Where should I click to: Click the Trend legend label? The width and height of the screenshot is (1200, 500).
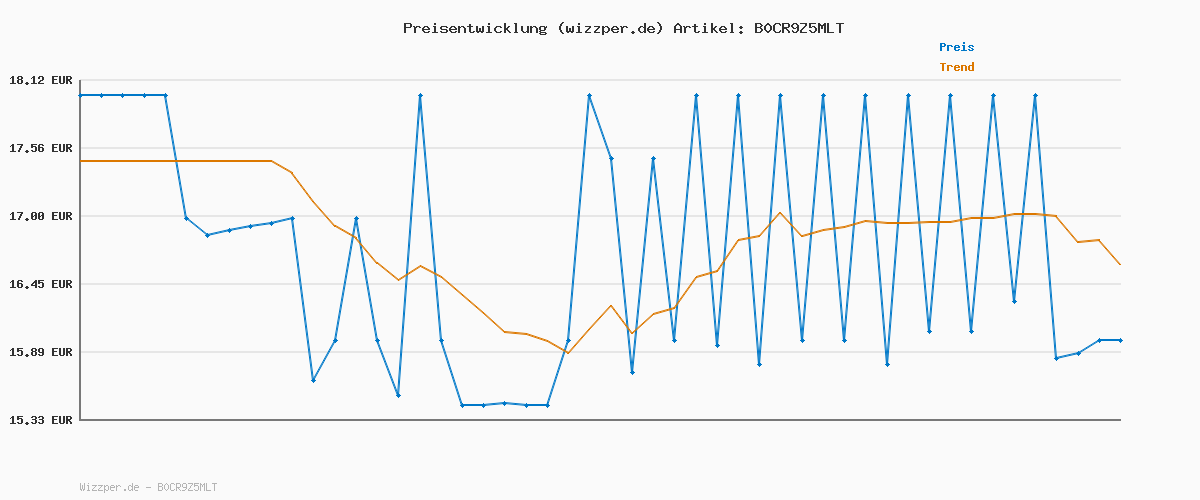[x=956, y=67]
